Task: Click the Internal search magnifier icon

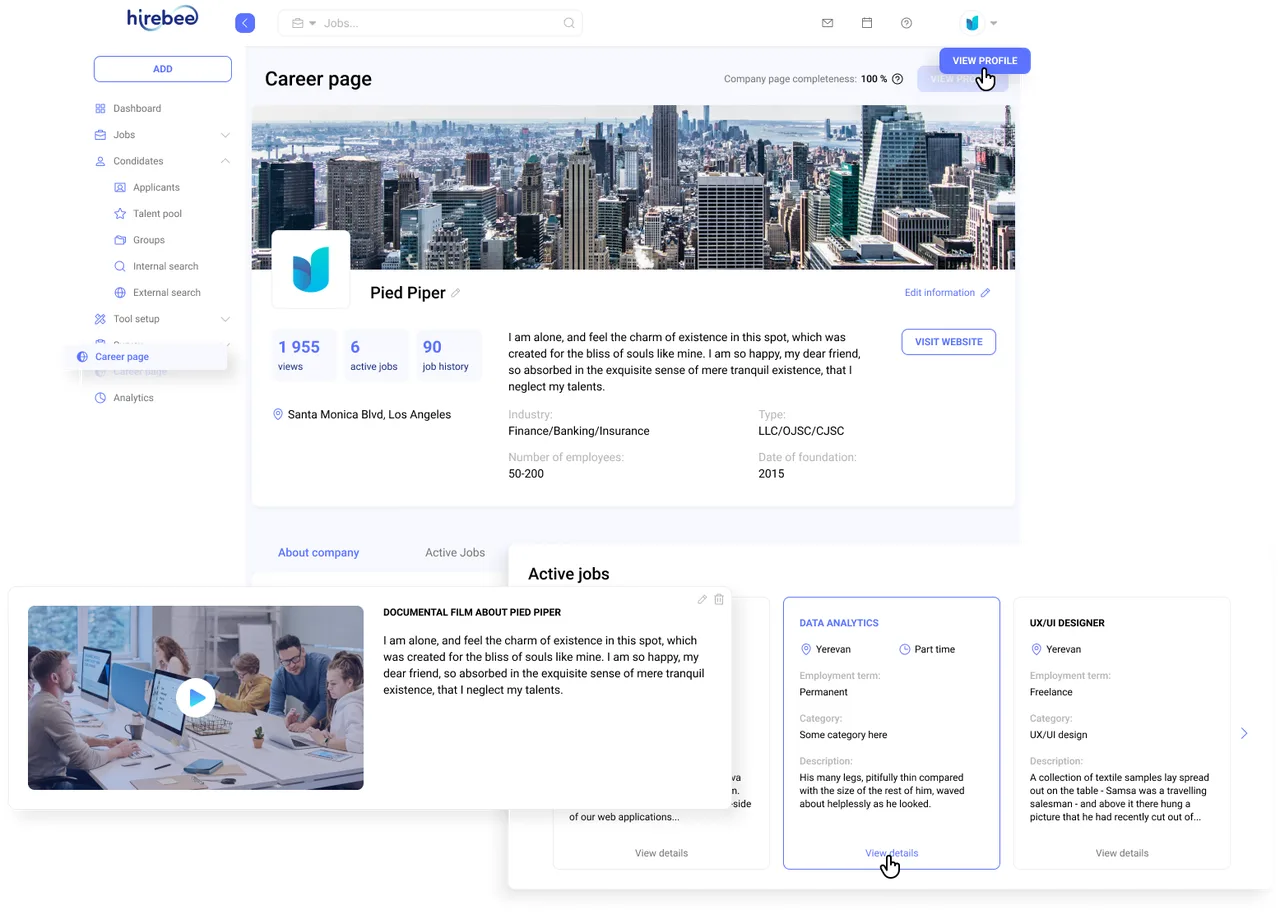Action: (120, 266)
